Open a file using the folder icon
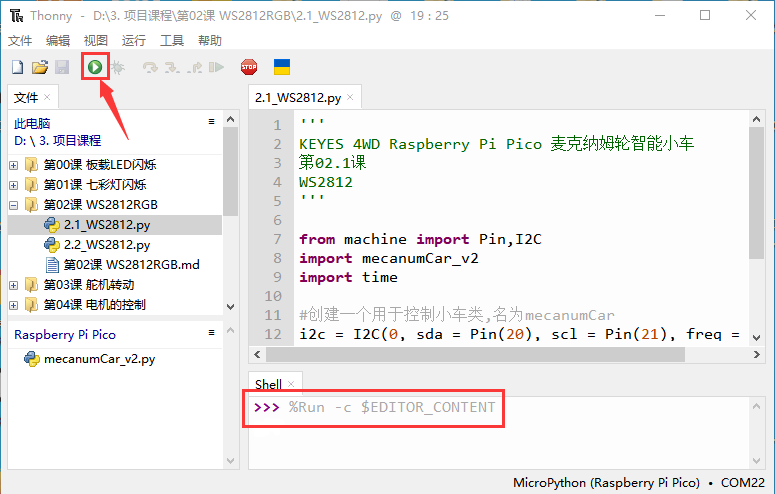Viewport: 775px width, 494px height. (40, 67)
